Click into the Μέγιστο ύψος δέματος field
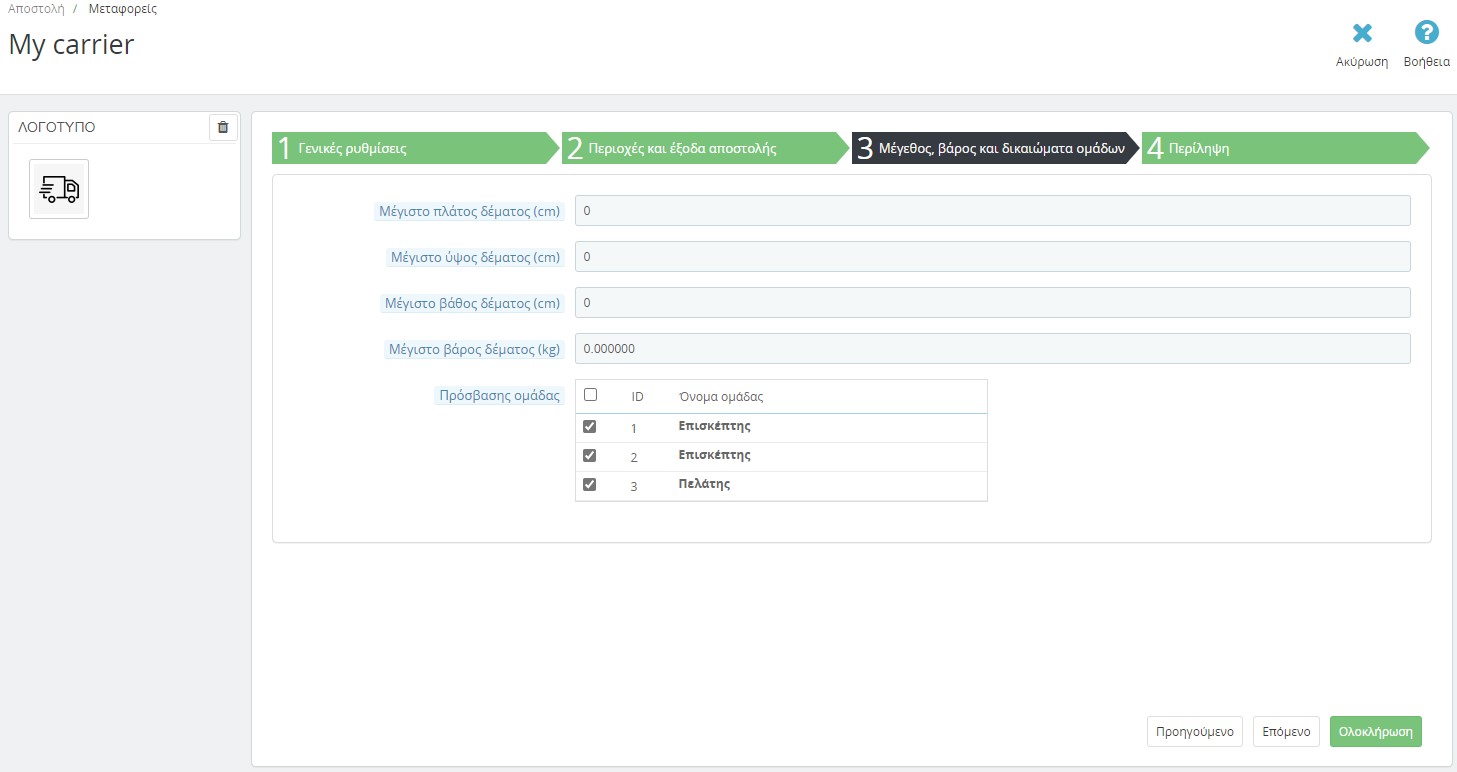 pos(992,257)
